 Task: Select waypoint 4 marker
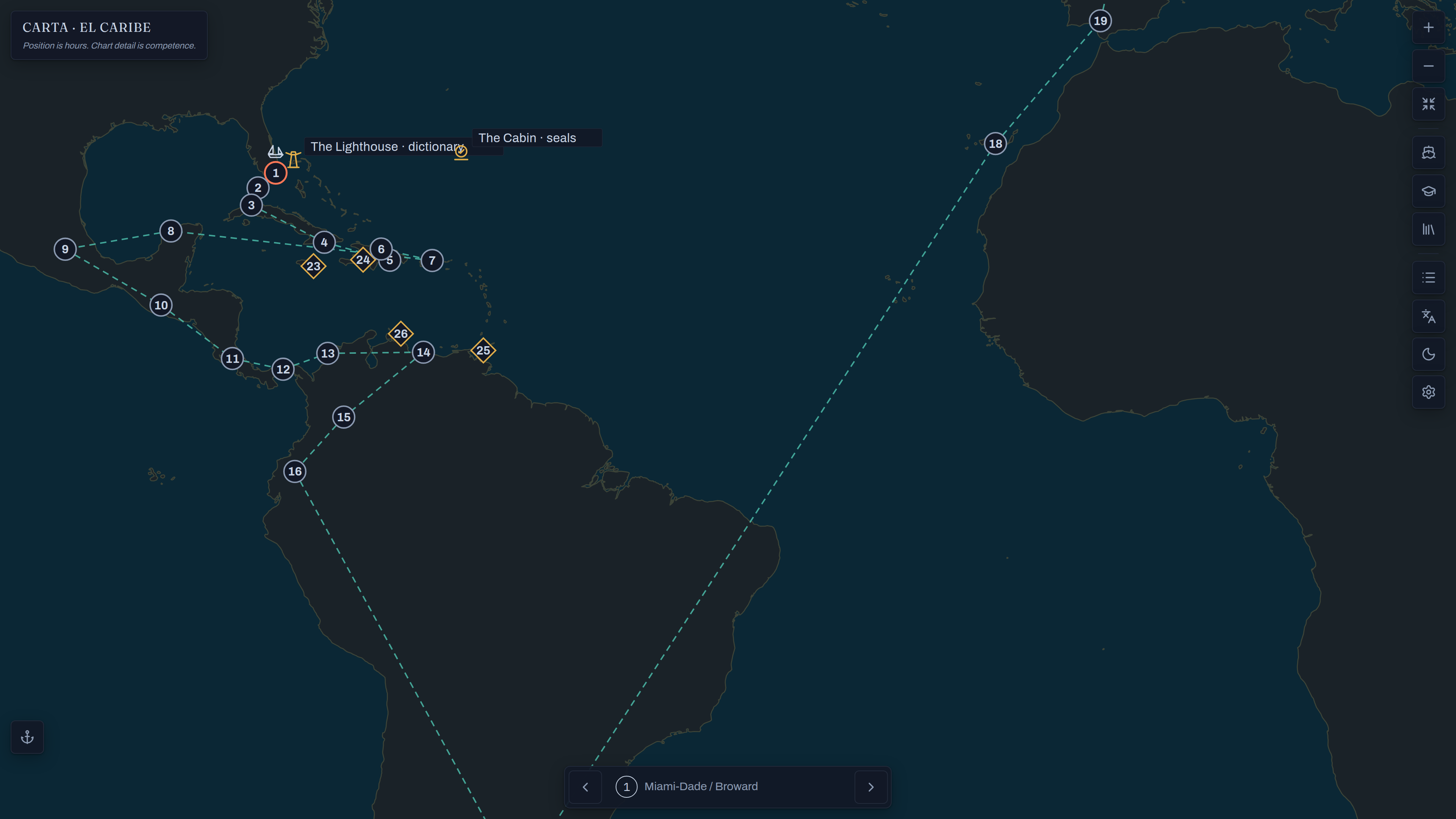[324, 243]
